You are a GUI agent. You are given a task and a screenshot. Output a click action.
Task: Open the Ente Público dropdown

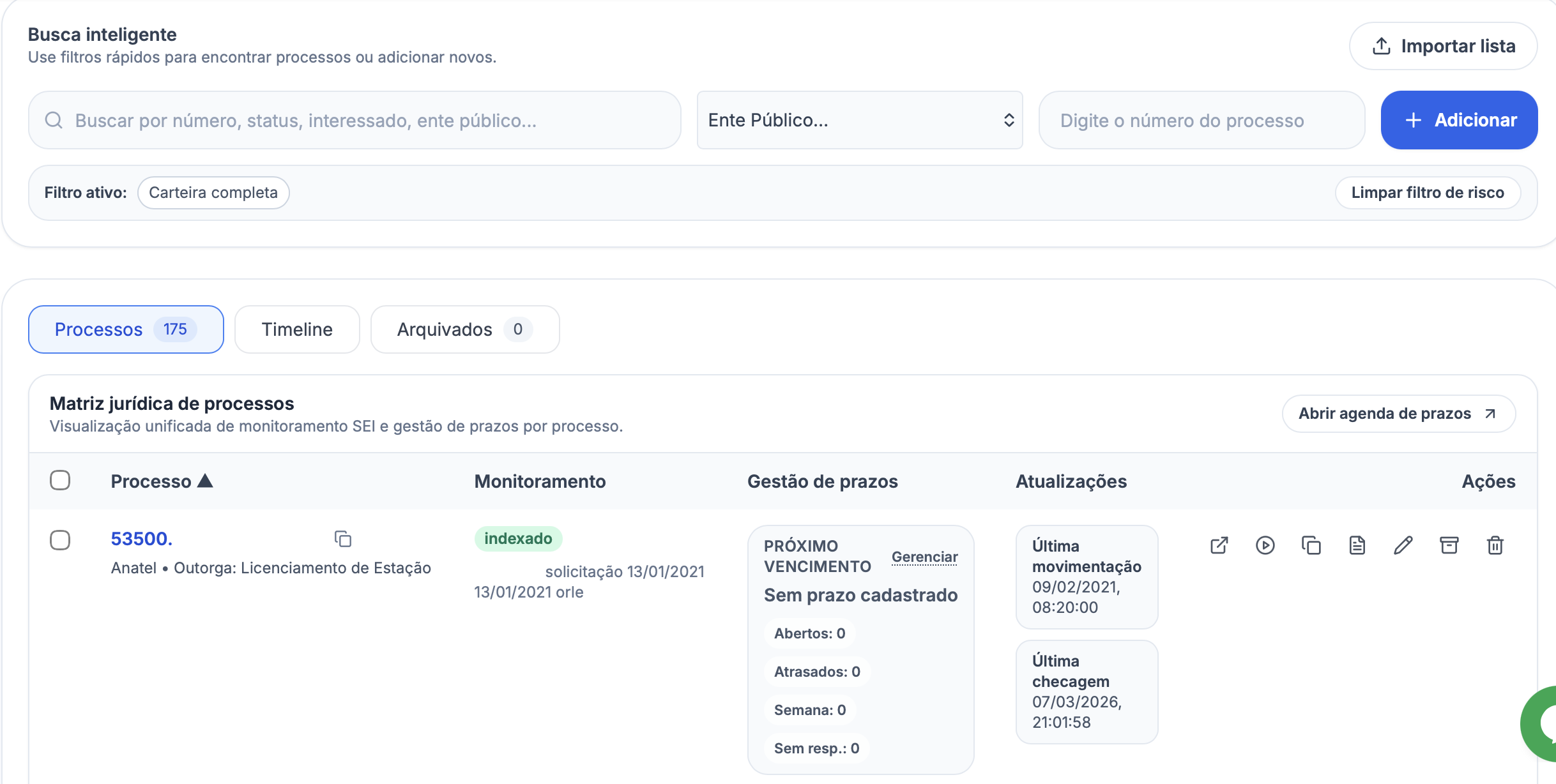(860, 120)
